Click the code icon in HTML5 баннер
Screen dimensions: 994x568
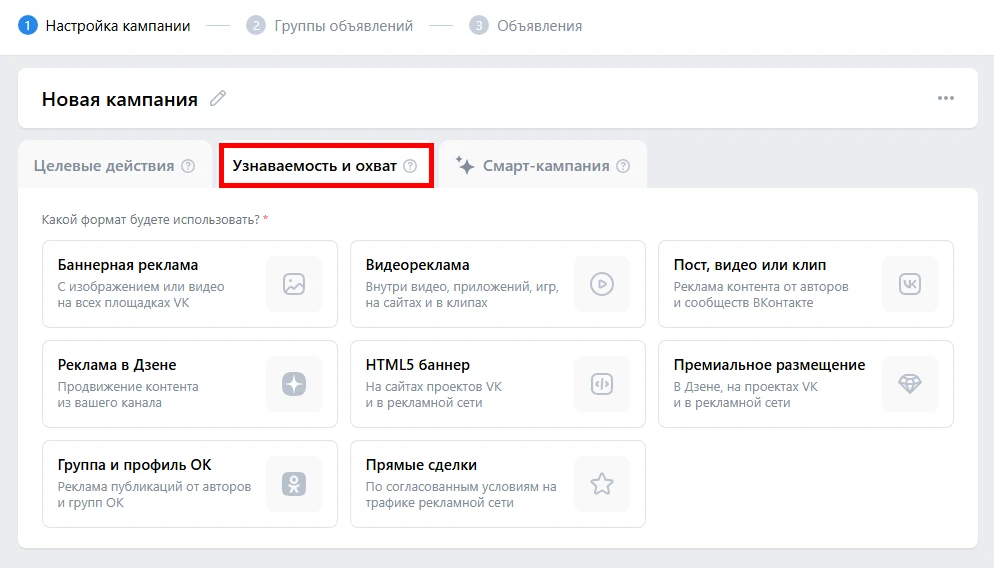point(601,384)
